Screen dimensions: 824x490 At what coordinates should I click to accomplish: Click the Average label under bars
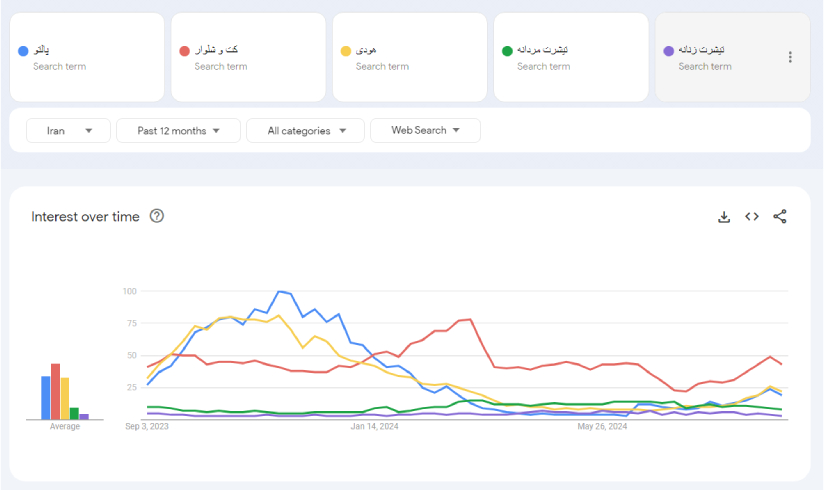(x=65, y=426)
